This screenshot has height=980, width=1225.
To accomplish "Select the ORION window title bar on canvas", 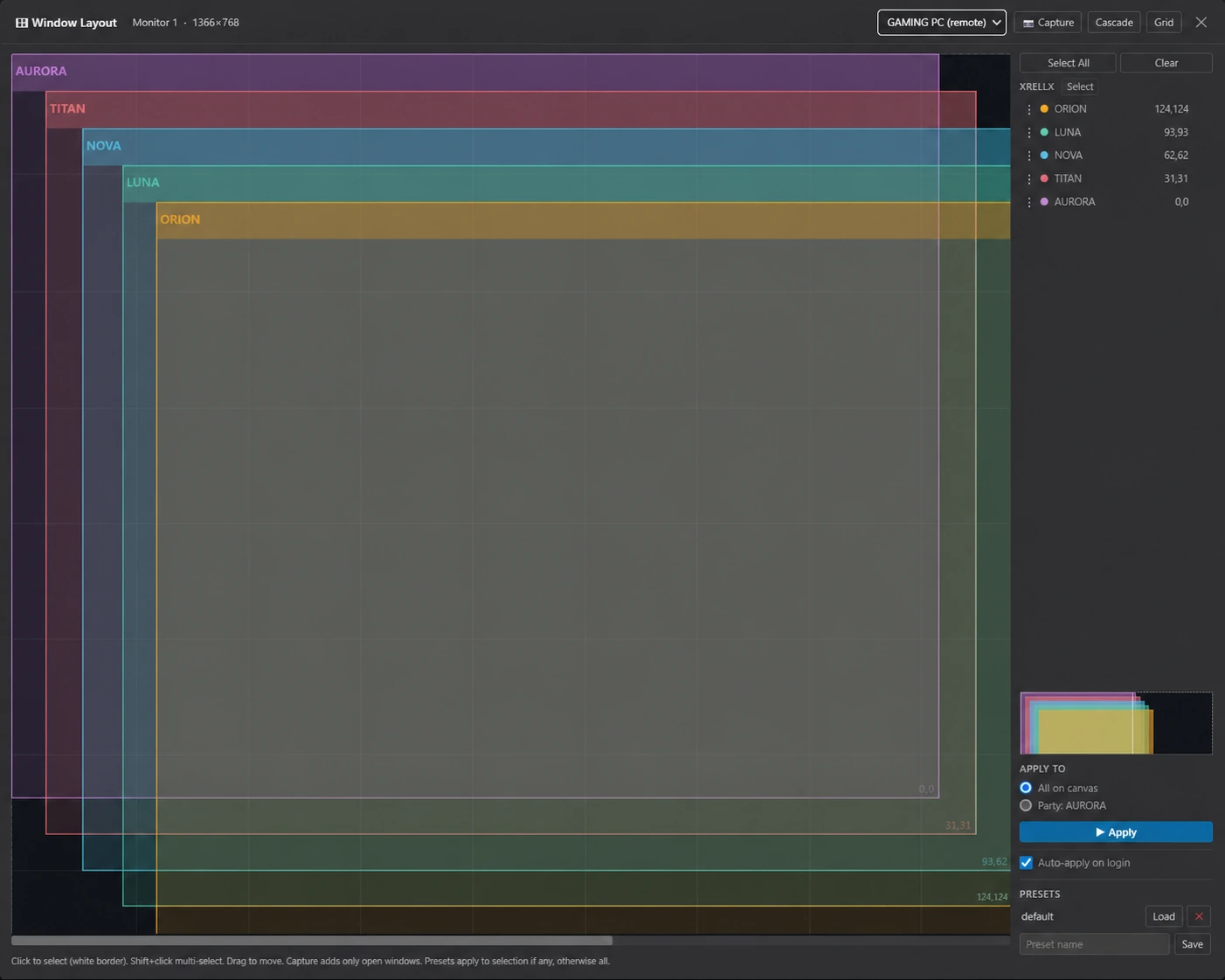I will coord(584,221).
